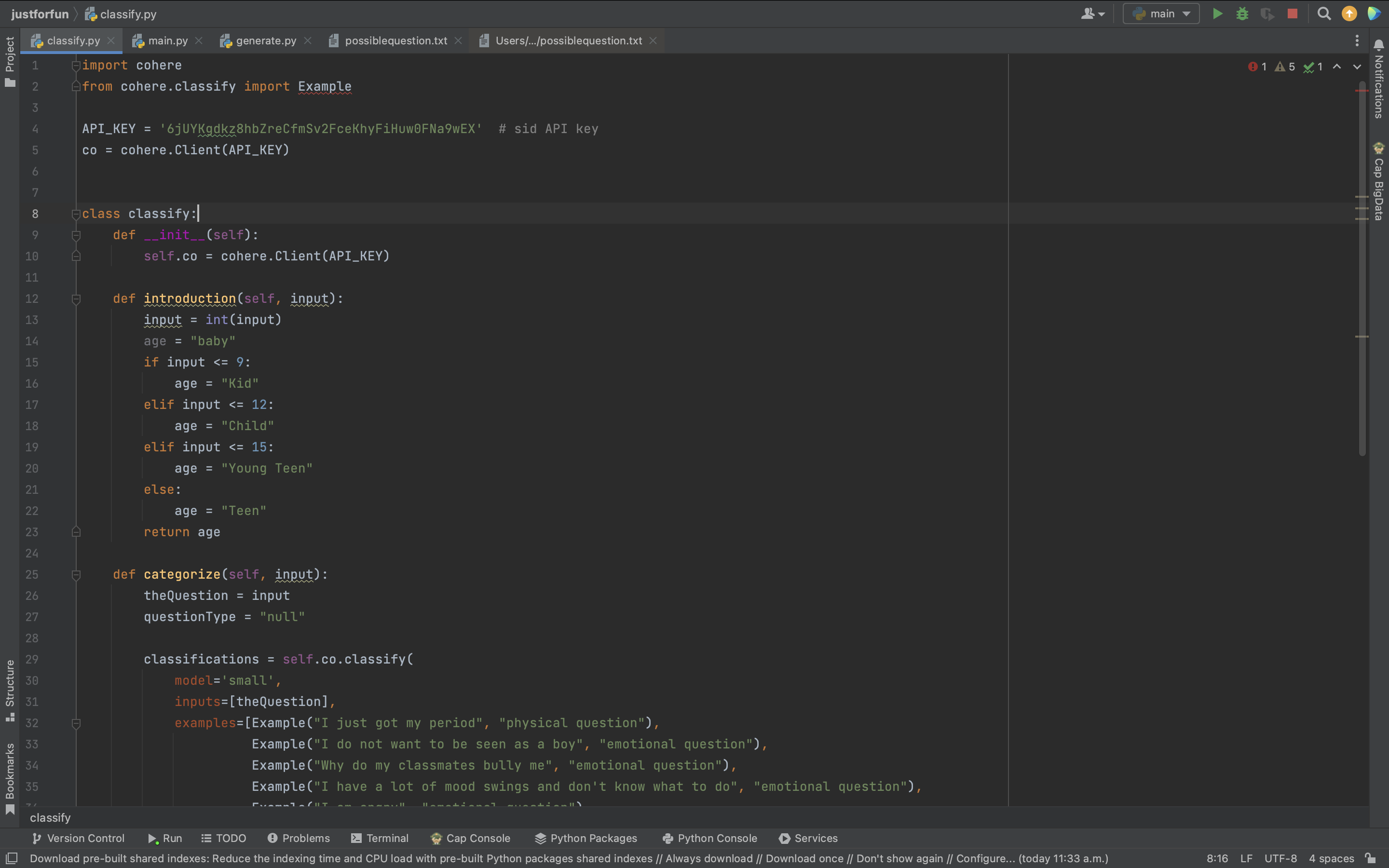Viewport: 1389px width, 868px height.
Task: Switch to the generate.py tab
Action: [x=265, y=41]
